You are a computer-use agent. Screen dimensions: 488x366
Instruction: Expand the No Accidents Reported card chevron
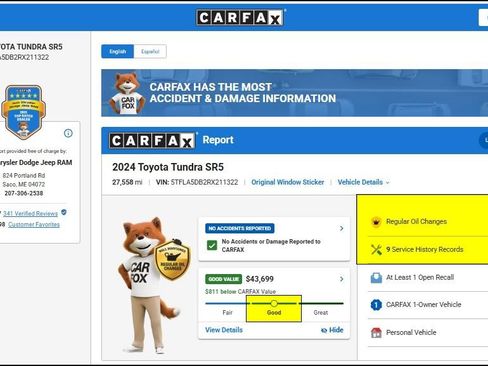click(x=341, y=228)
